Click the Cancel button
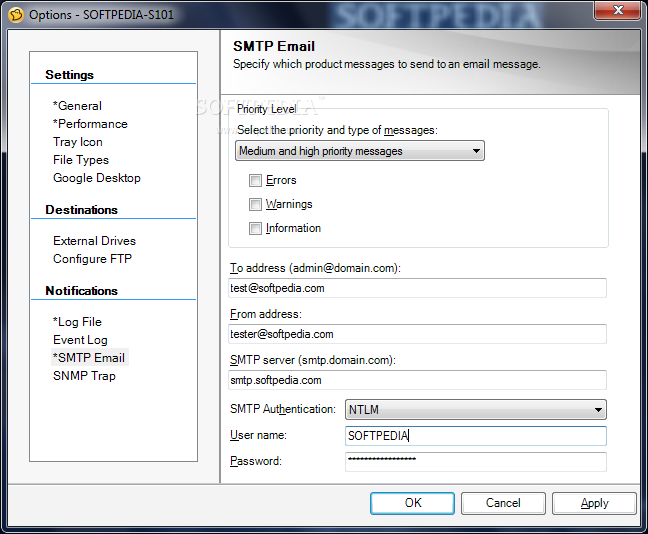This screenshot has width=648, height=534. [x=503, y=503]
